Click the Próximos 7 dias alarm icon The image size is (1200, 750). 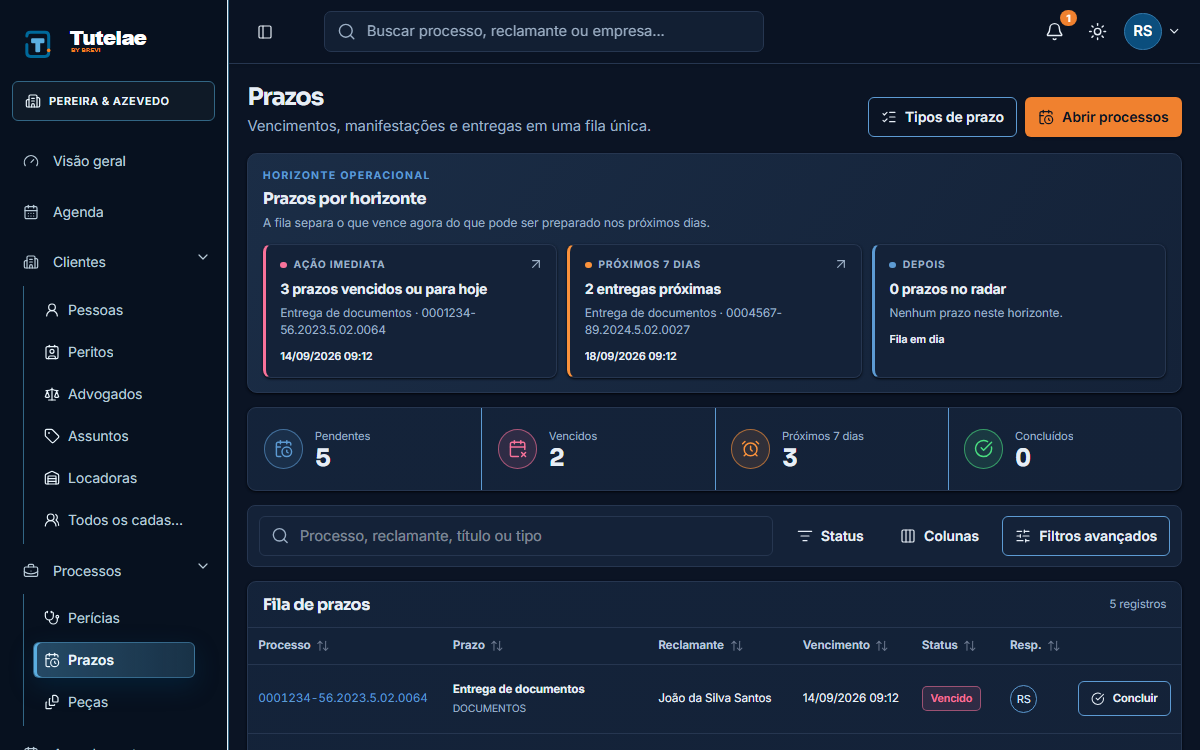751,449
